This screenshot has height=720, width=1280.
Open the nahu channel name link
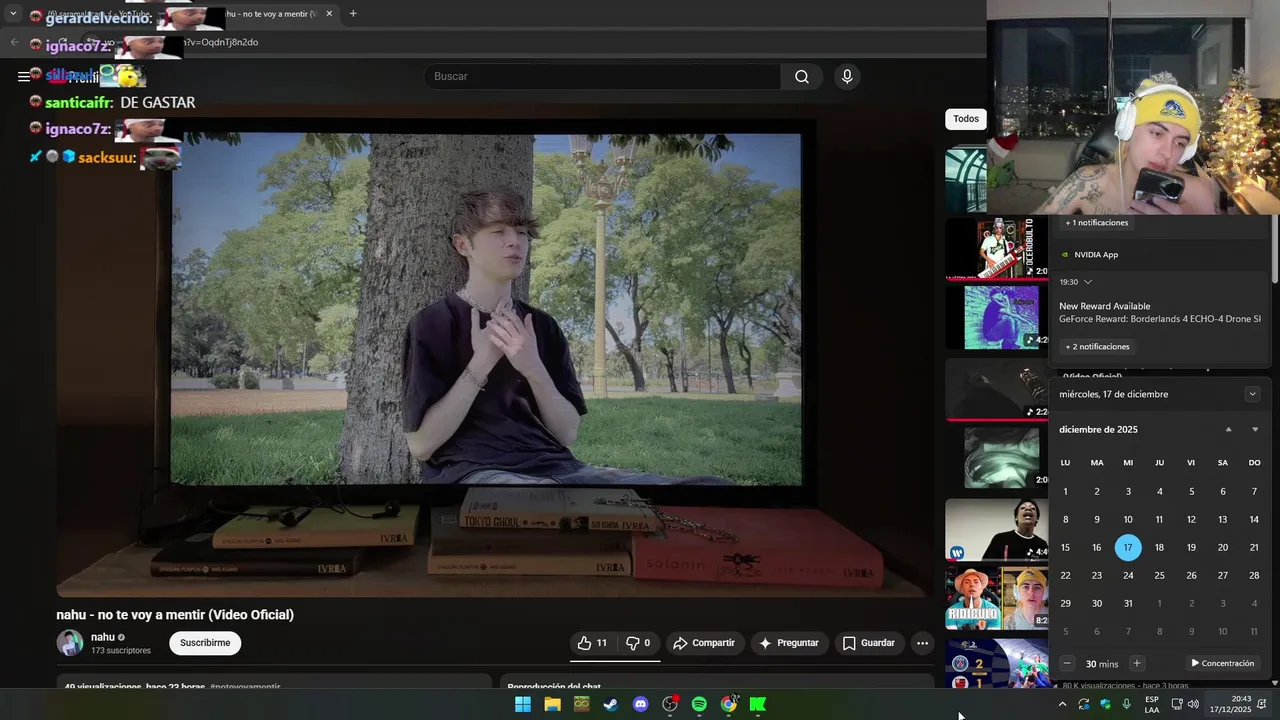103,637
